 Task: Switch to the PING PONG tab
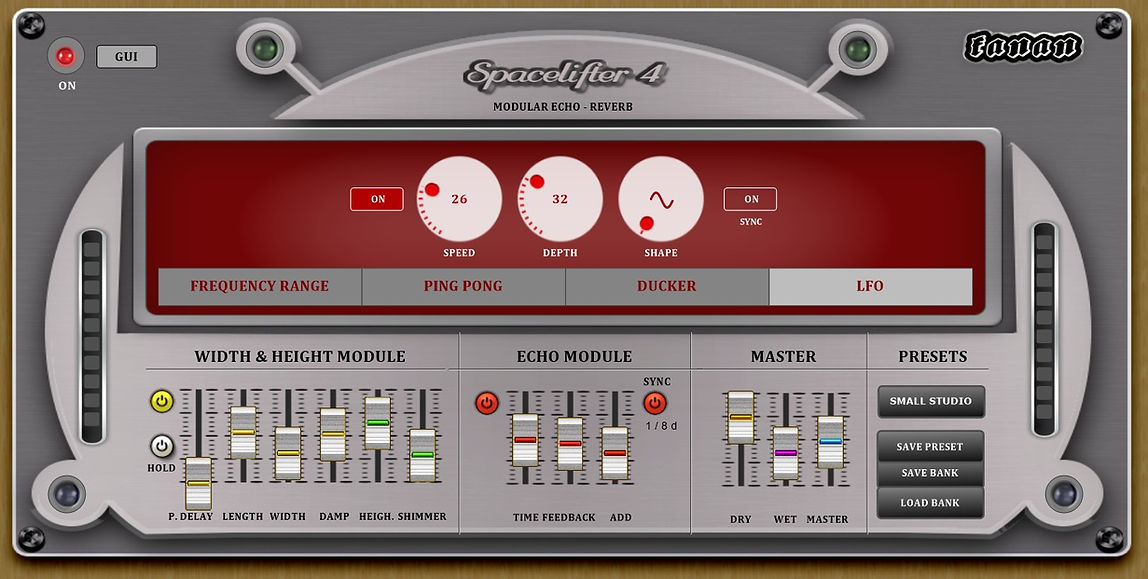coord(463,286)
